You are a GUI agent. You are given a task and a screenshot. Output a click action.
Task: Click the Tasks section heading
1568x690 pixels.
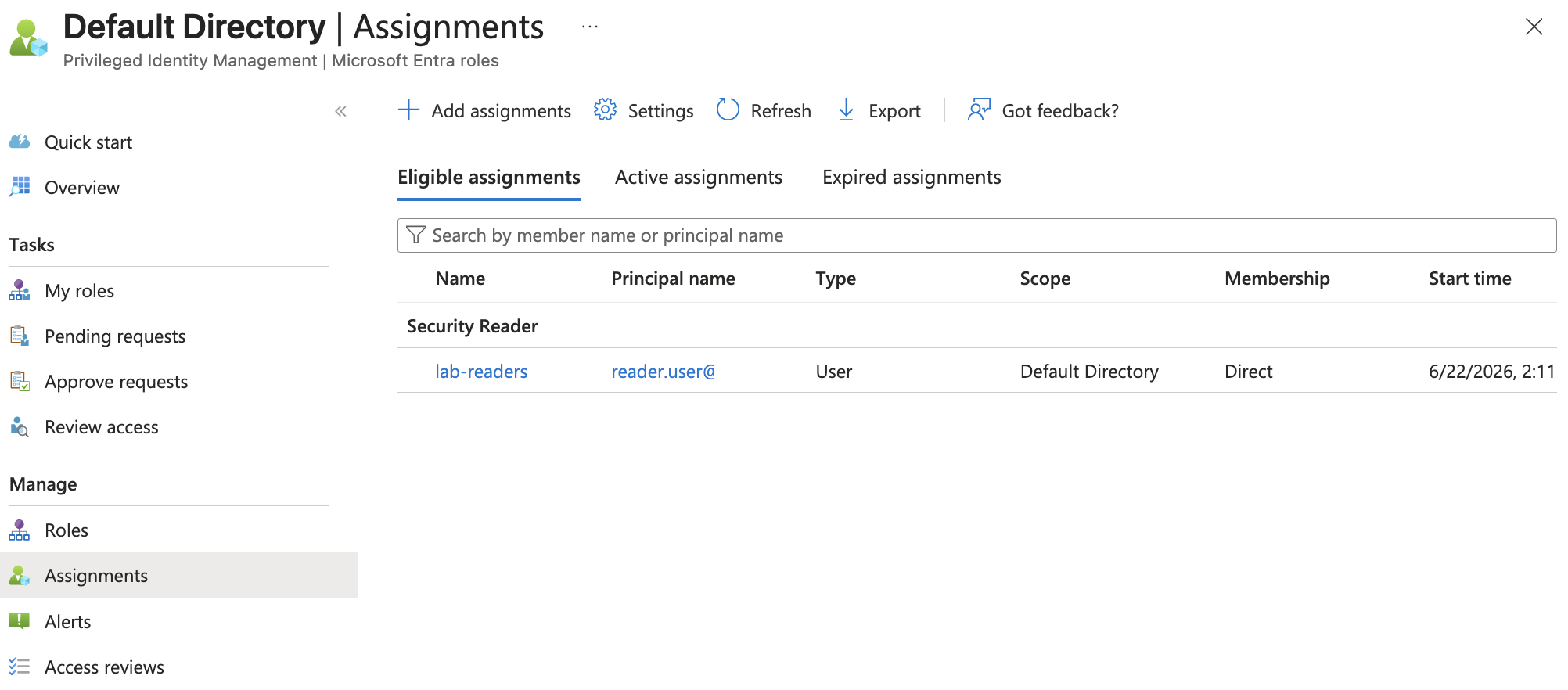coord(32,245)
